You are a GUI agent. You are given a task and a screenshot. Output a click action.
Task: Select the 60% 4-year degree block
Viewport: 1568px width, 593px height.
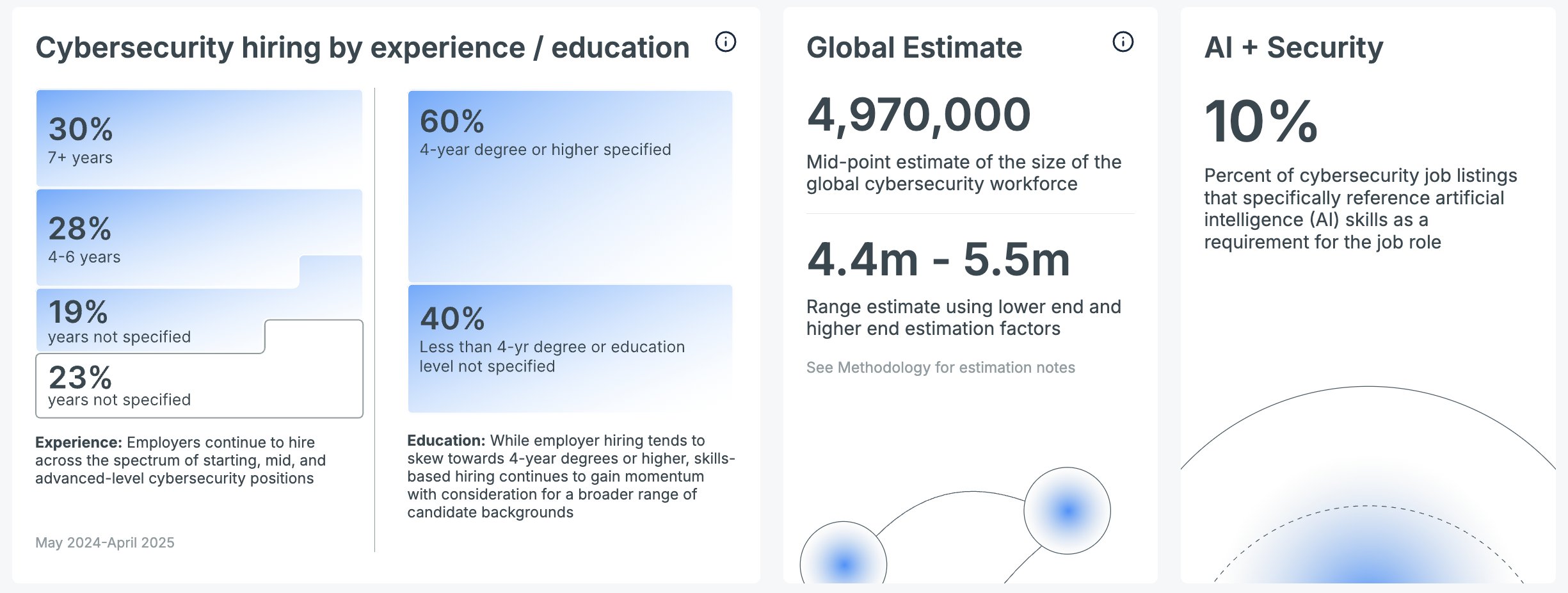[570, 186]
